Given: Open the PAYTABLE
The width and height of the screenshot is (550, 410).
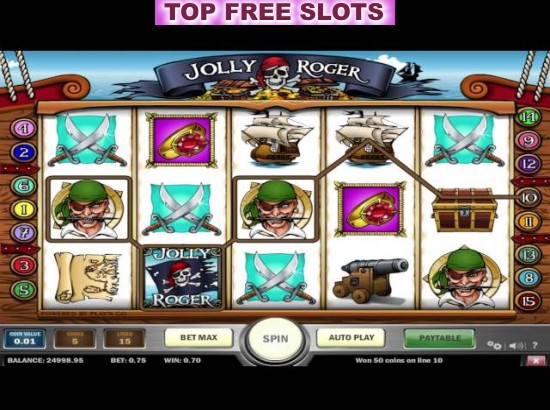Looking at the screenshot, I should point(440,338).
